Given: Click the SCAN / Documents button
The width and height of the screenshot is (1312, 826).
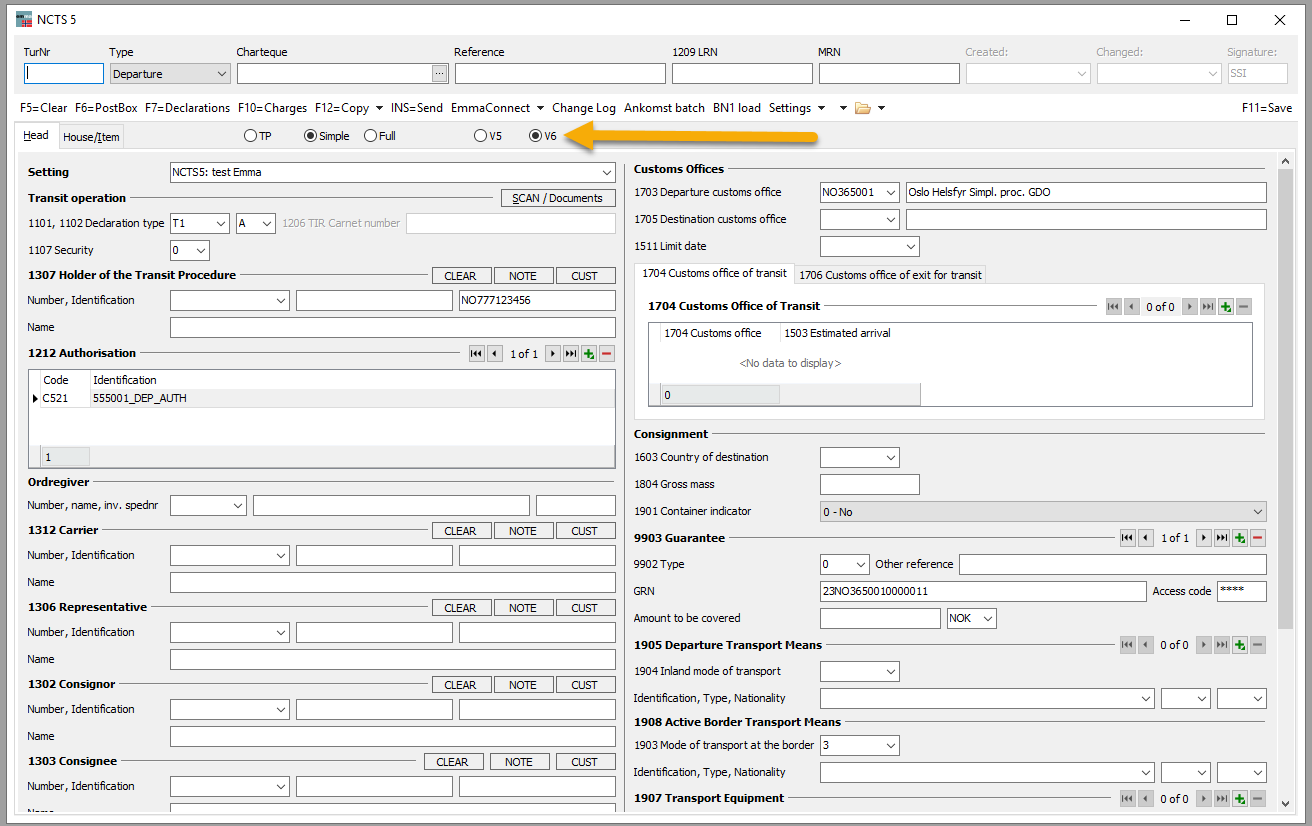Looking at the screenshot, I should pyautogui.click(x=557, y=198).
